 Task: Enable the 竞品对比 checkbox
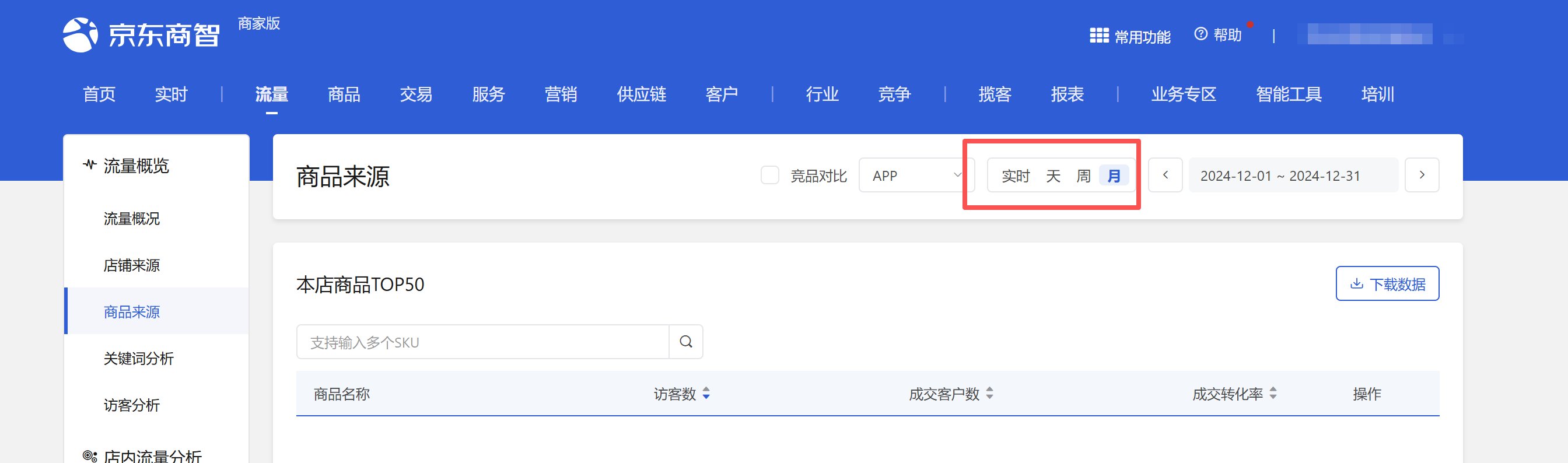[x=770, y=175]
